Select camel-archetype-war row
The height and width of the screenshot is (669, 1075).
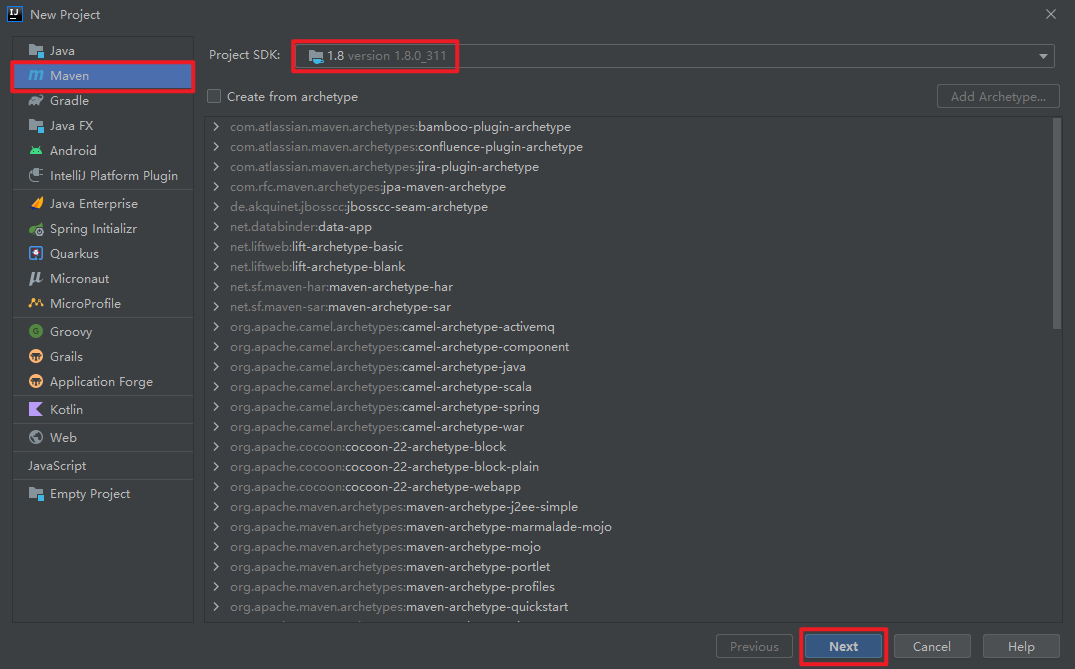[628, 427]
